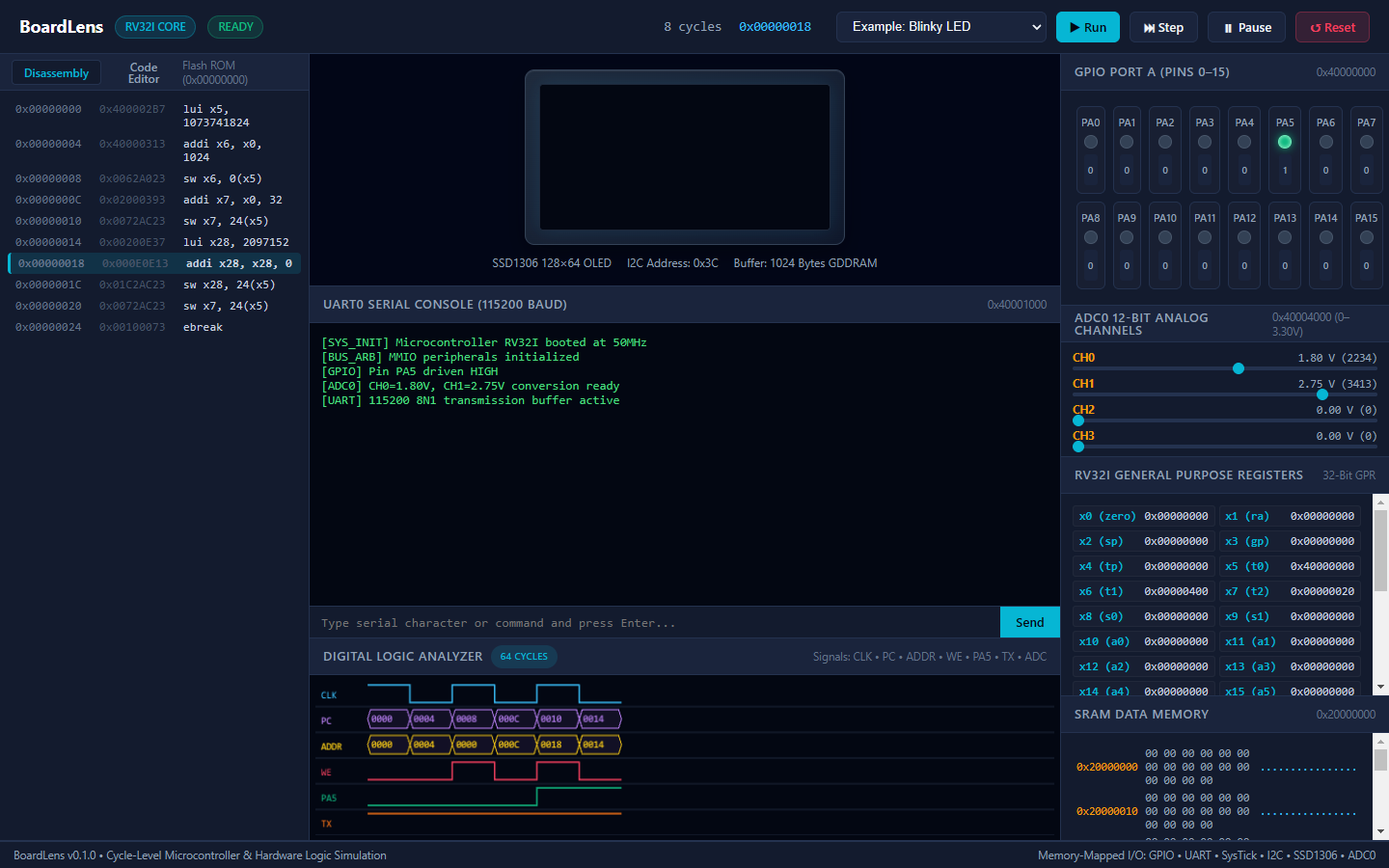Toggle GPIO pin PA12 indicator
1389x868 pixels.
[1244, 237]
